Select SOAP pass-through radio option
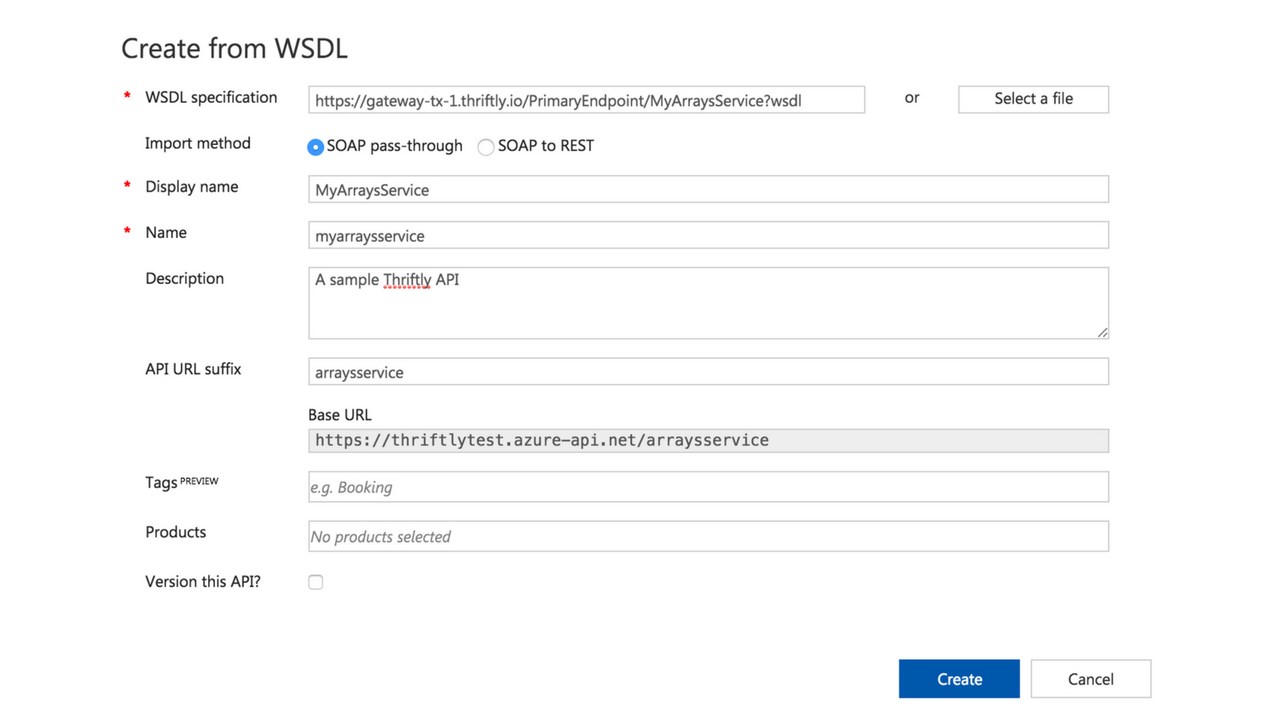 (316, 147)
